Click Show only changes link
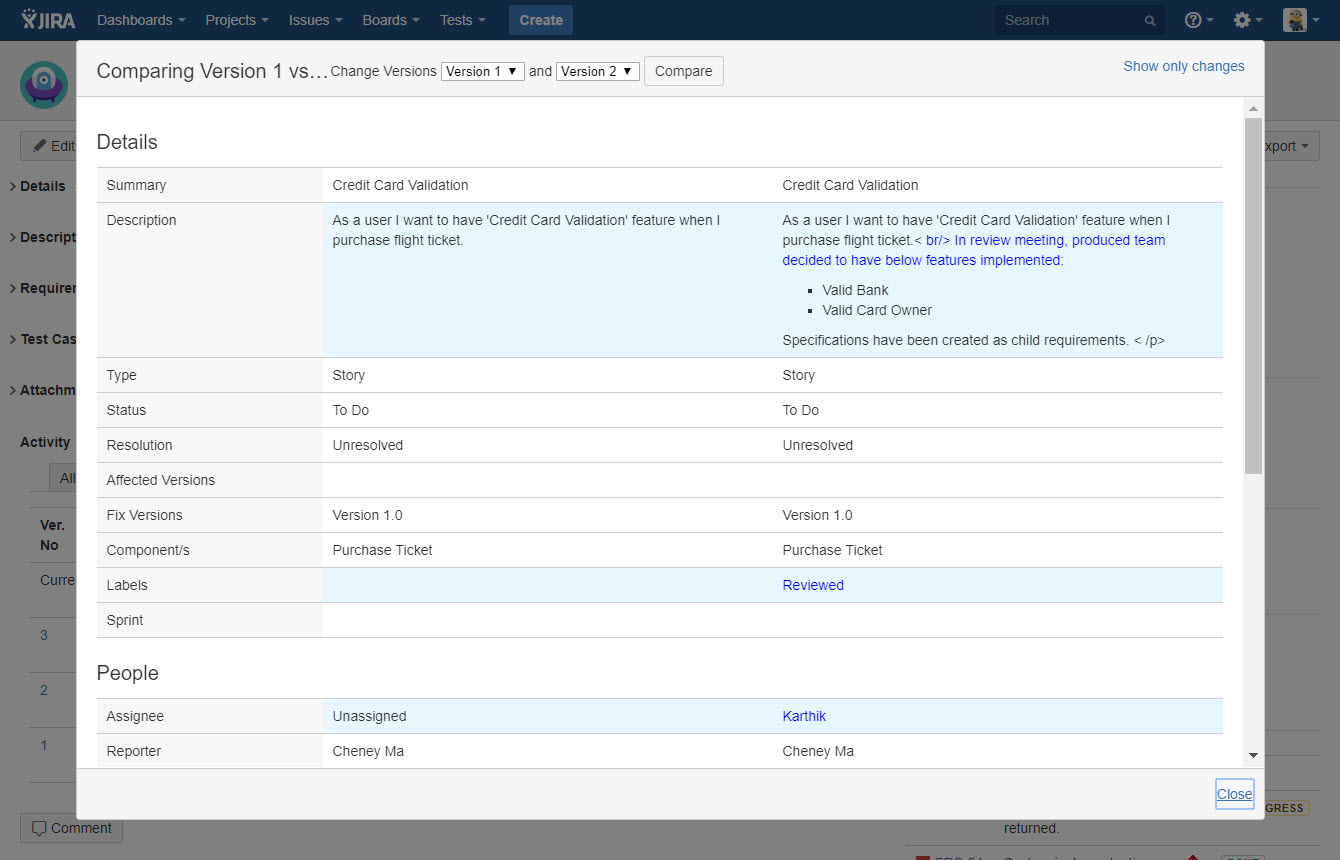This screenshot has width=1340, height=860. click(x=1183, y=66)
